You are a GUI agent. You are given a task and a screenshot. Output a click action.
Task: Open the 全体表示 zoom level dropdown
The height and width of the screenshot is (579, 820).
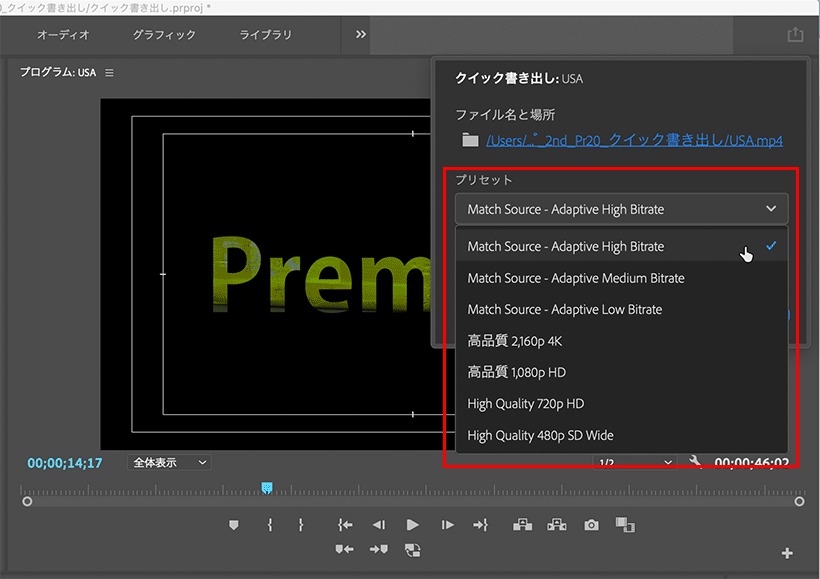point(169,462)
